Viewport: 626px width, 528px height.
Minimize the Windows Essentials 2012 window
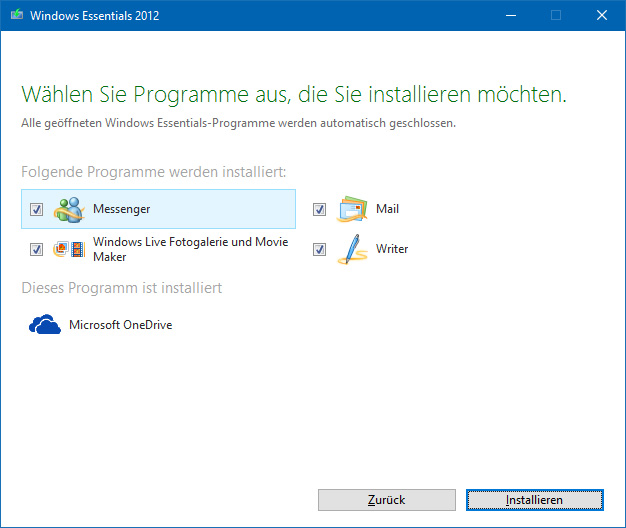(x=511, y=15)
